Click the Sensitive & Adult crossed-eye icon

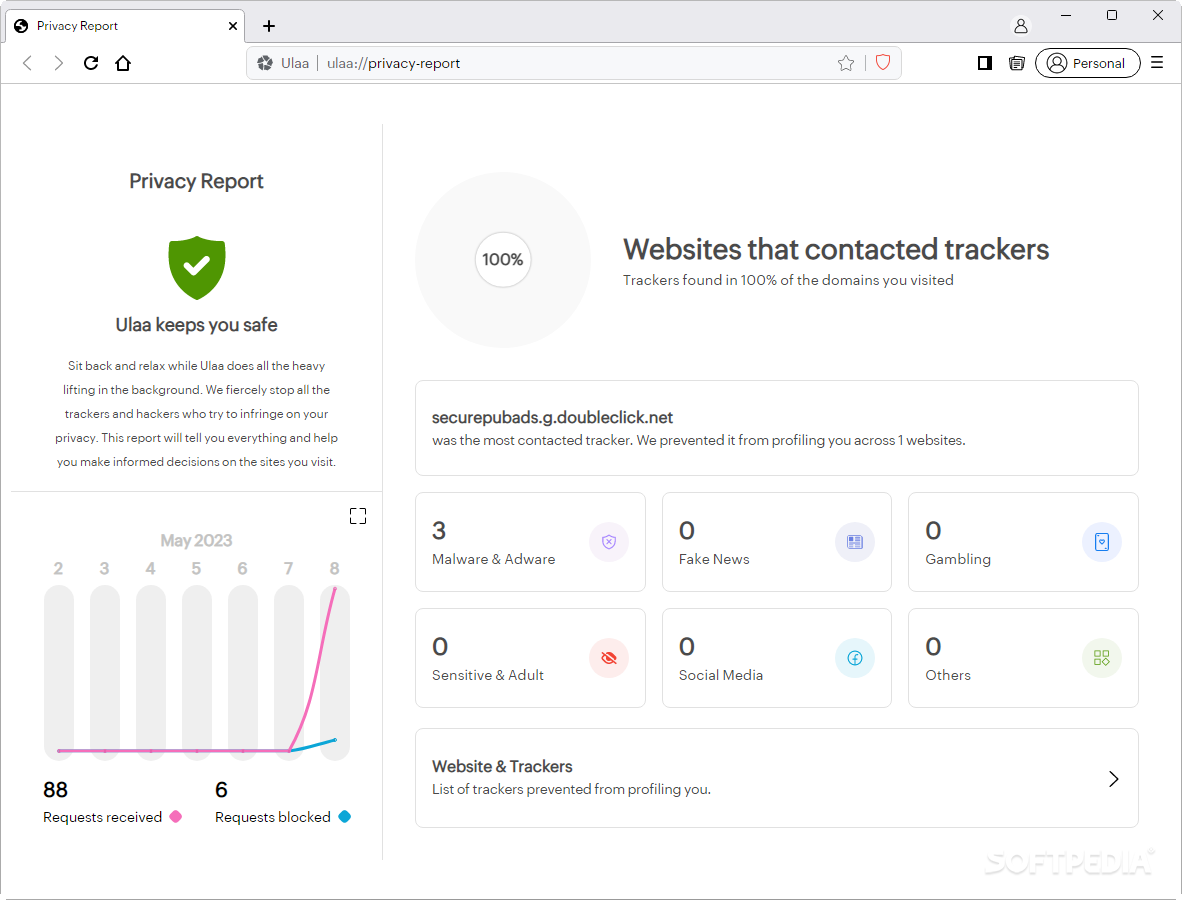pyautogui.click(x=609, y=658)
